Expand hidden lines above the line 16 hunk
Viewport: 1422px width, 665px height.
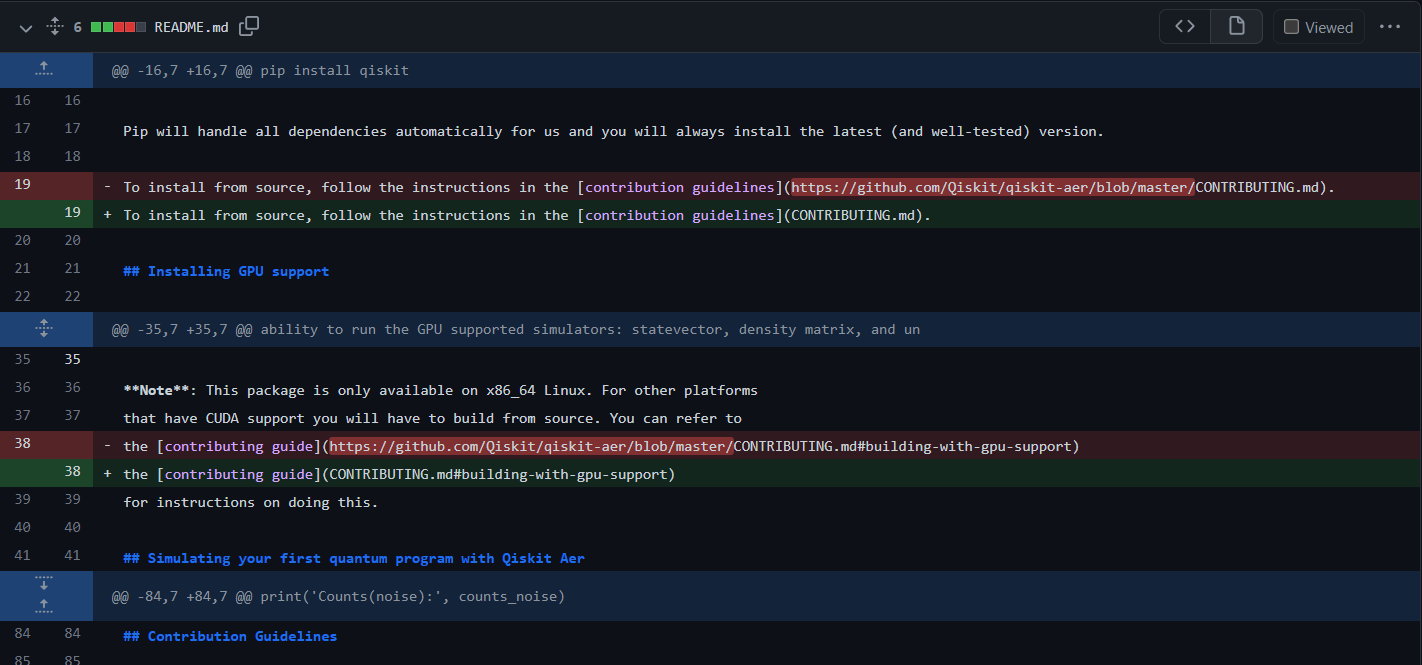44,70
